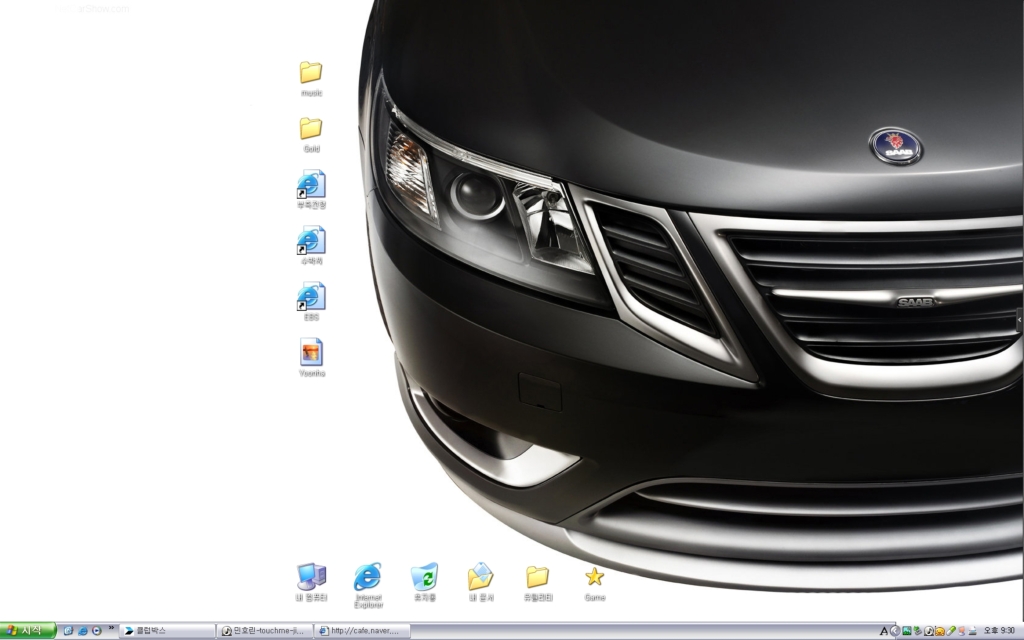Click the Safely Remove Hardware tray icon
Image resolution: width=1024 pixels, height=640 pixels.
[x=918, y=631]
